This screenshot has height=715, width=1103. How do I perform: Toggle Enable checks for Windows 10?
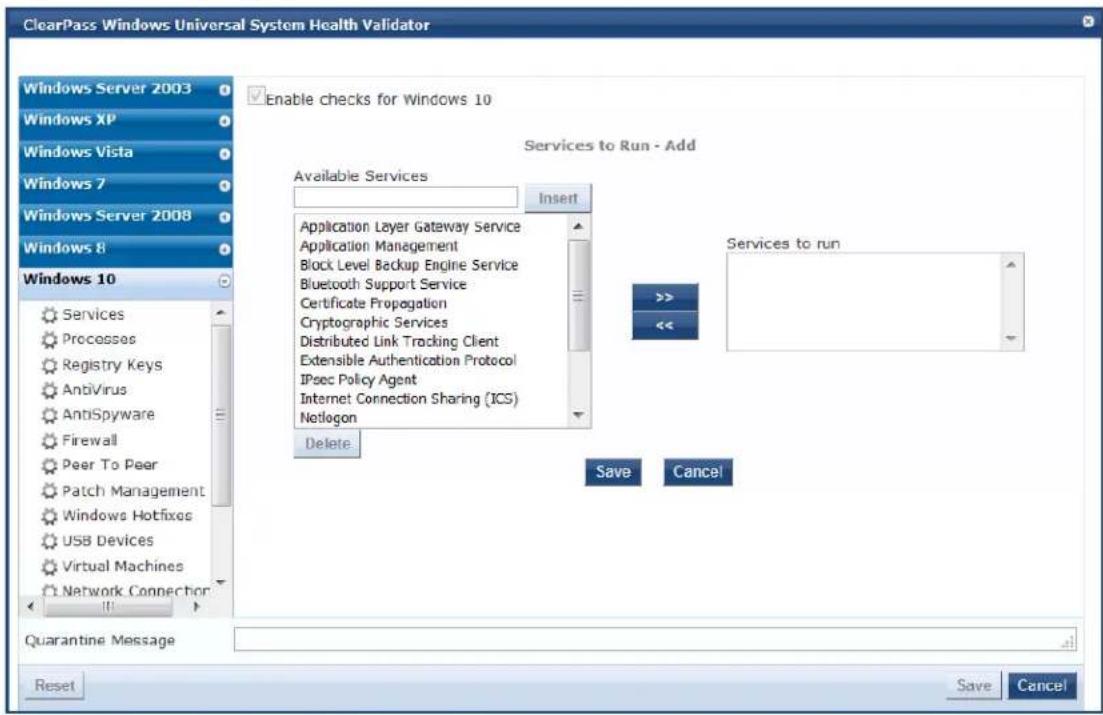click(x=255, y=96)
